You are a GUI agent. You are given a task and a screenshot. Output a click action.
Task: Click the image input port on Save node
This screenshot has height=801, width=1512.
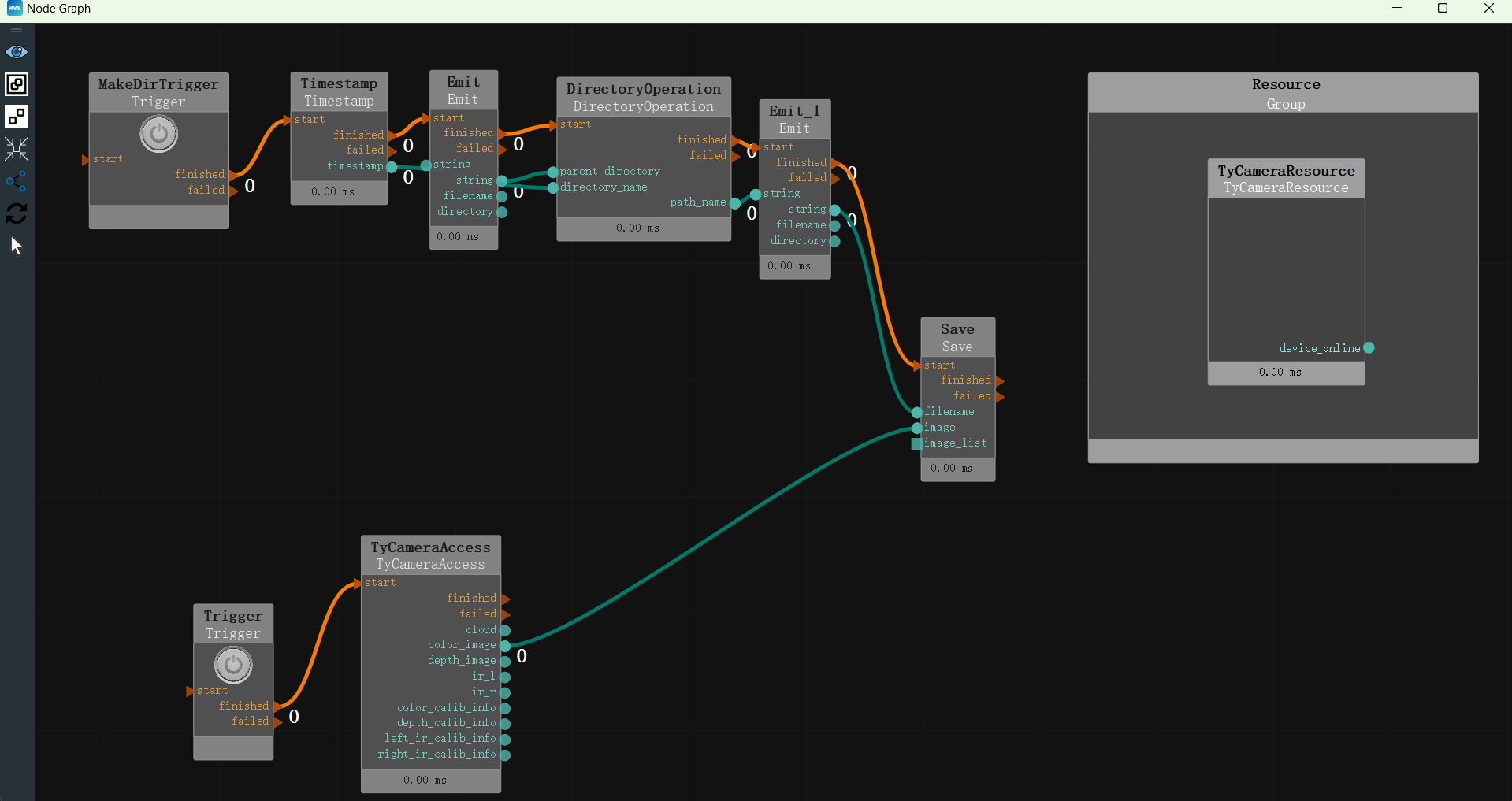(x=917, y=428)
